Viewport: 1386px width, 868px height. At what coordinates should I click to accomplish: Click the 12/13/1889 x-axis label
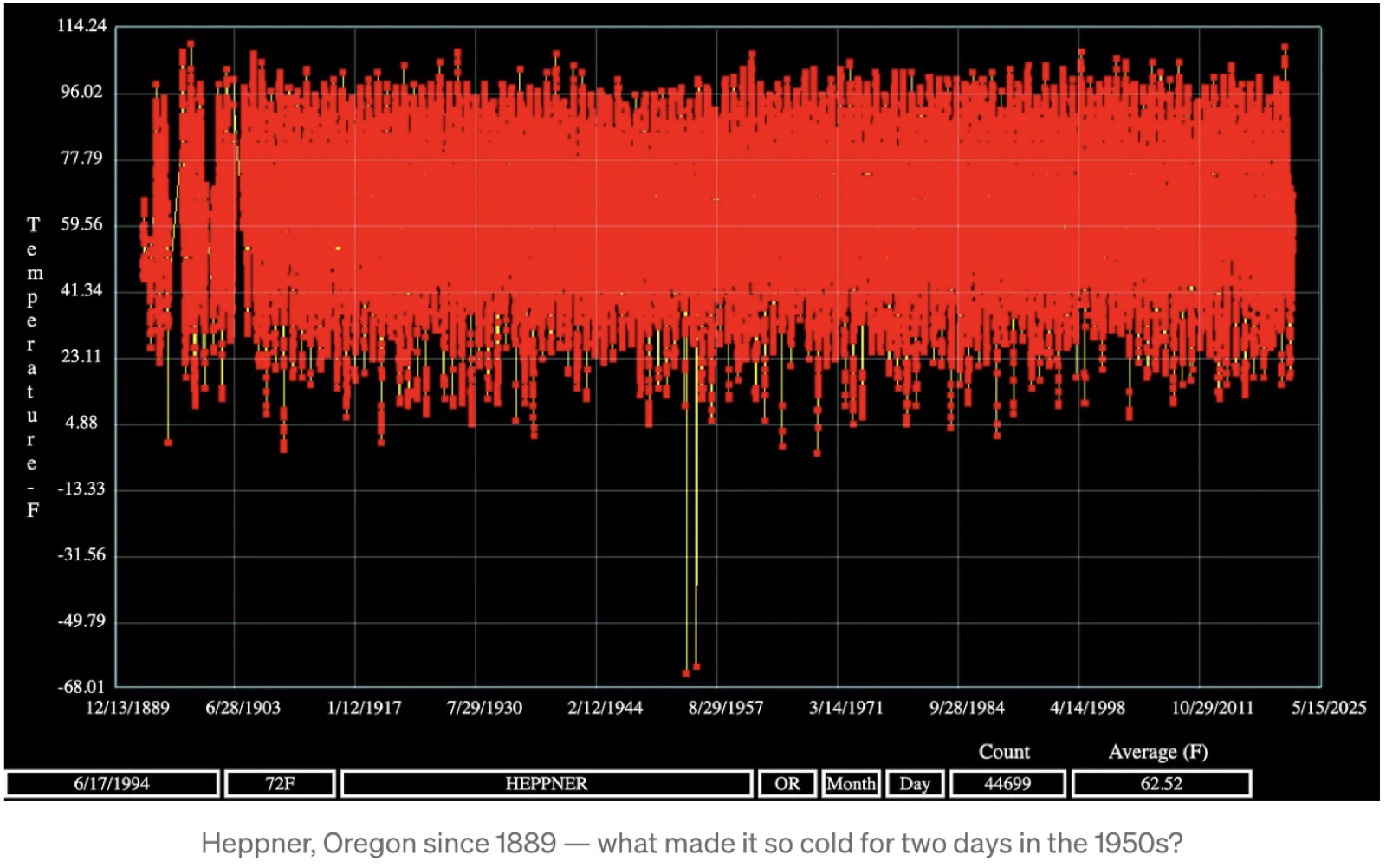(127, 708)
